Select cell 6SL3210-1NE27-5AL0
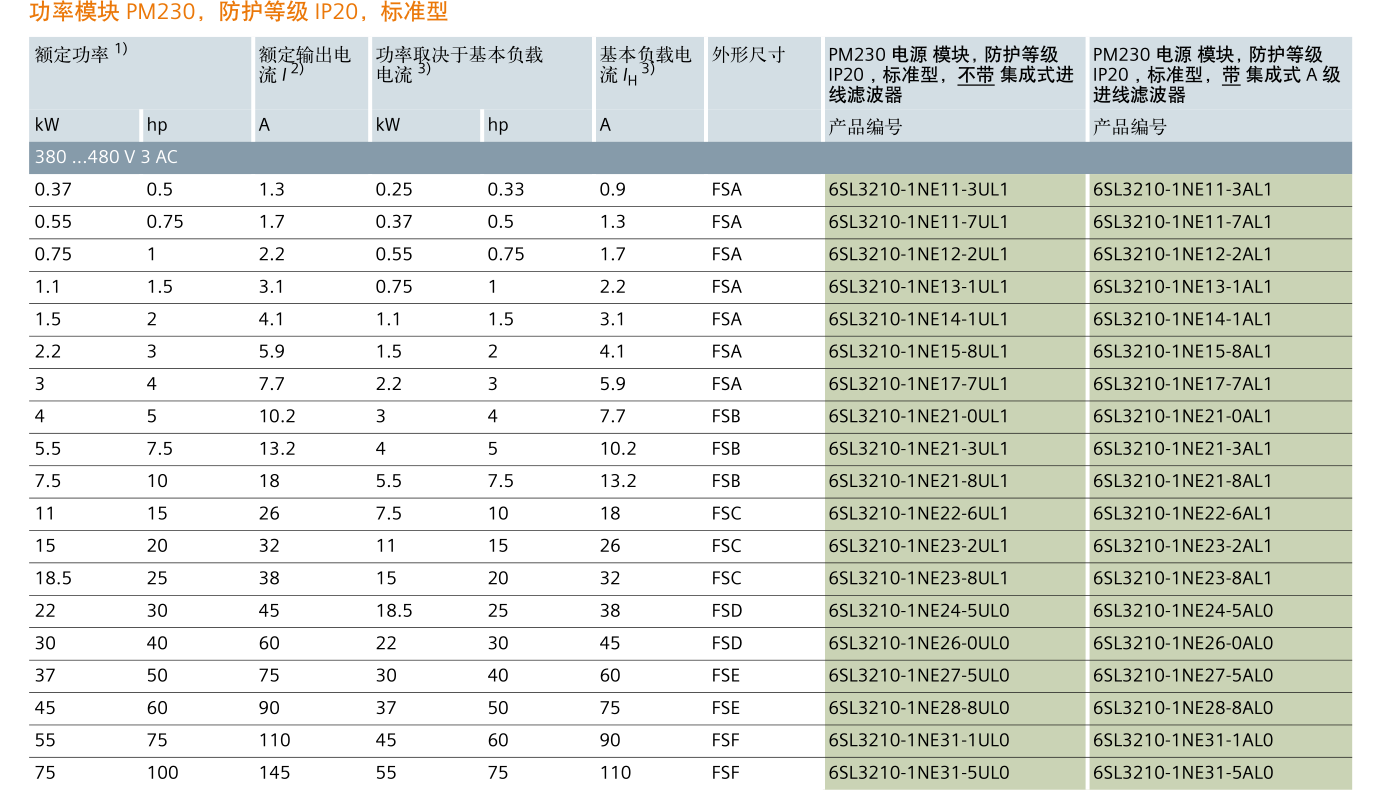Image resolution: width=1380 pixels, height=790 pixels. tap(1183, 675)
